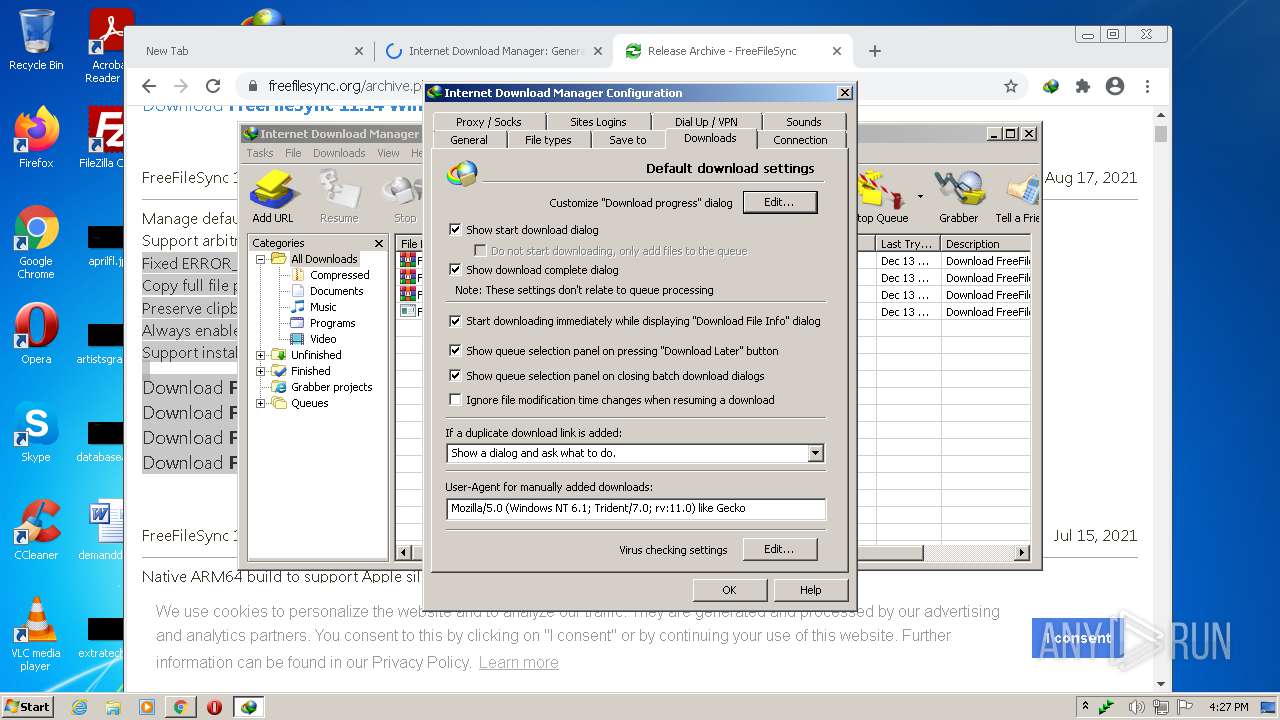Click Edit for Download progress dialog
This screenshot has height=720, width=1280.
(779, 202)
